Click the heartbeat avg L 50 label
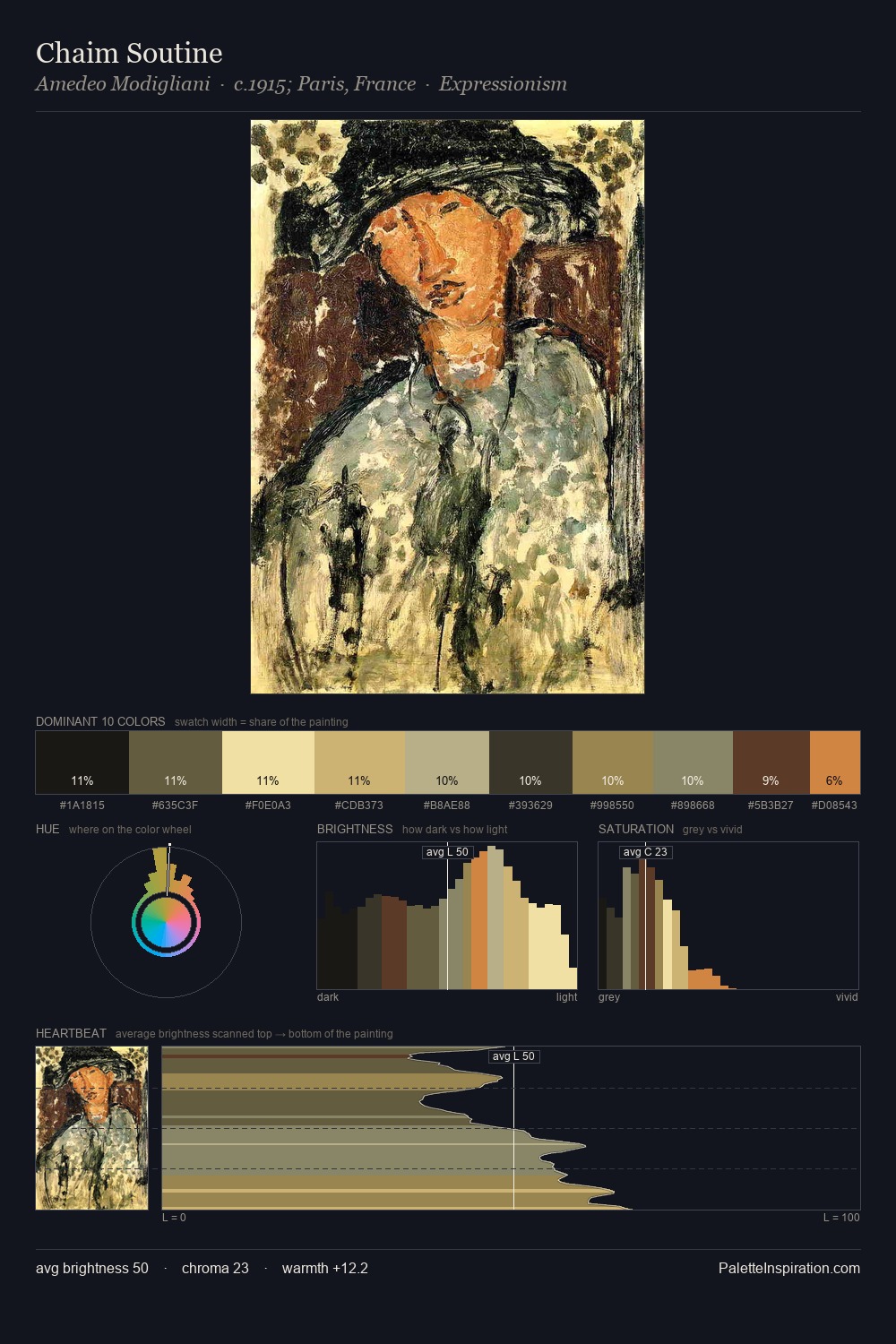896x1344 pixels. pos(514,1056)
